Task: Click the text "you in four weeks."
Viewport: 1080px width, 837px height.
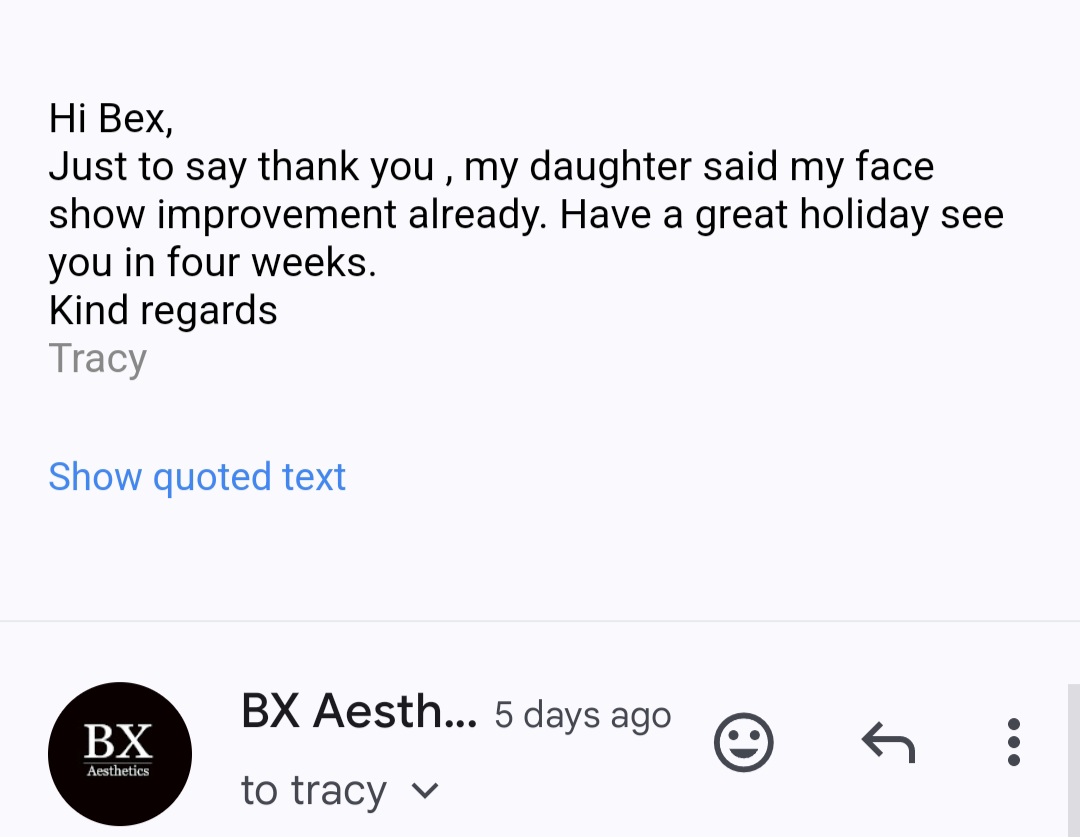Action: point(213,262)
